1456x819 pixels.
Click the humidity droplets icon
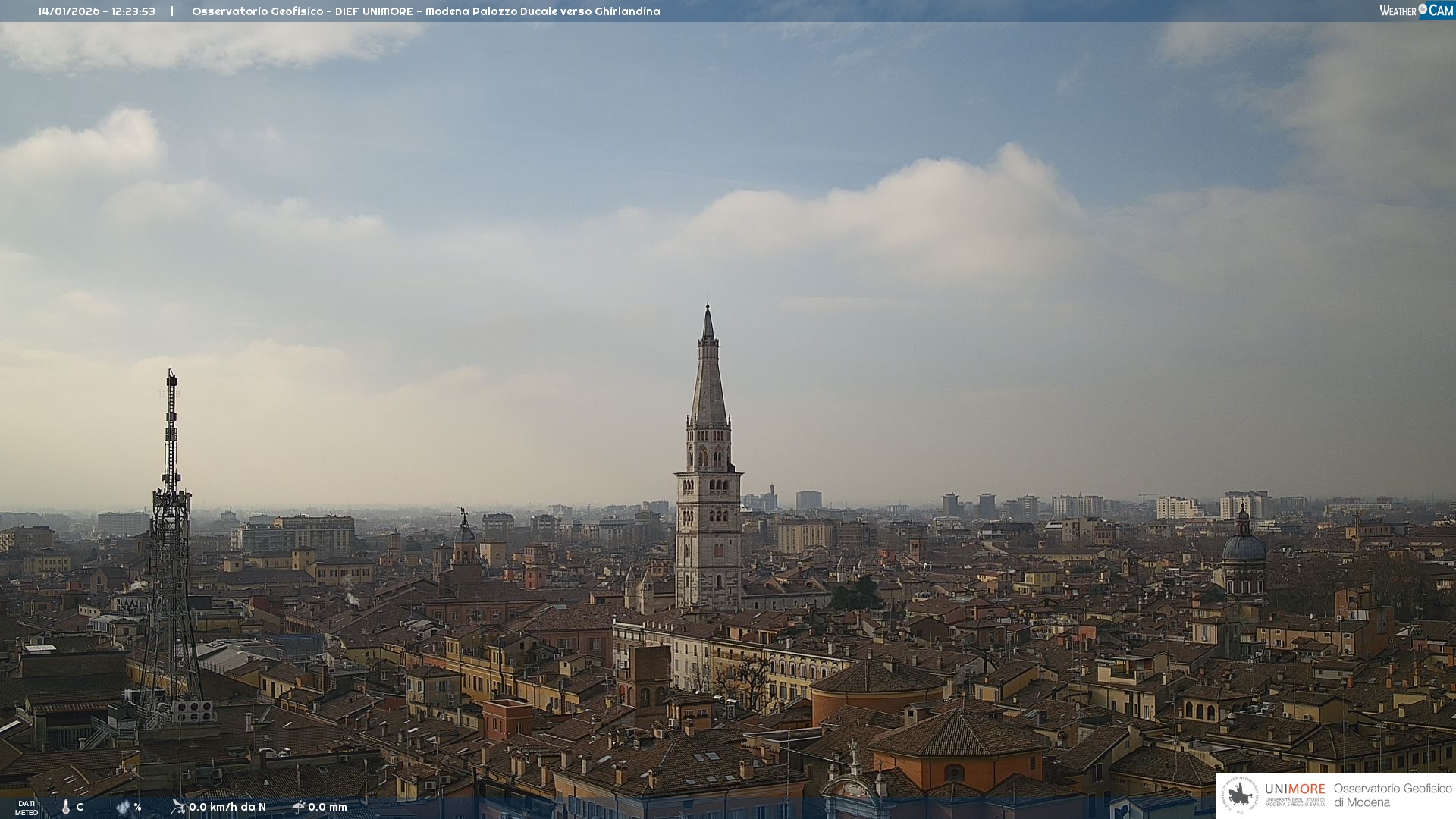pos(123,808)
